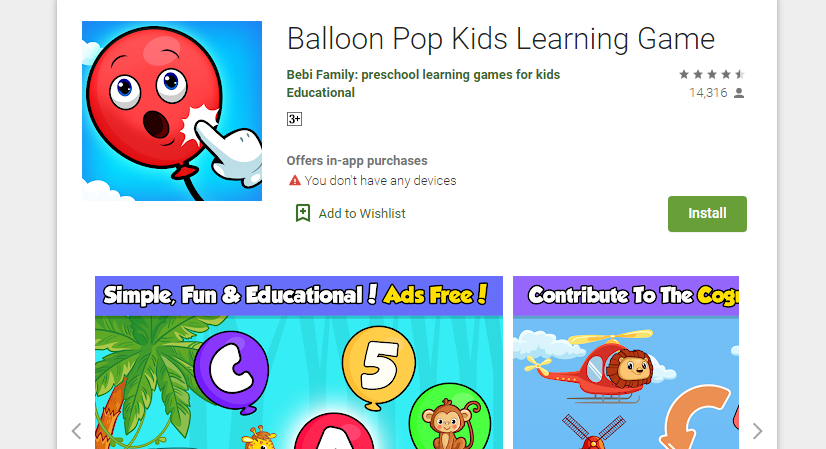Open the Educational category link

click(x=320, y=93)
